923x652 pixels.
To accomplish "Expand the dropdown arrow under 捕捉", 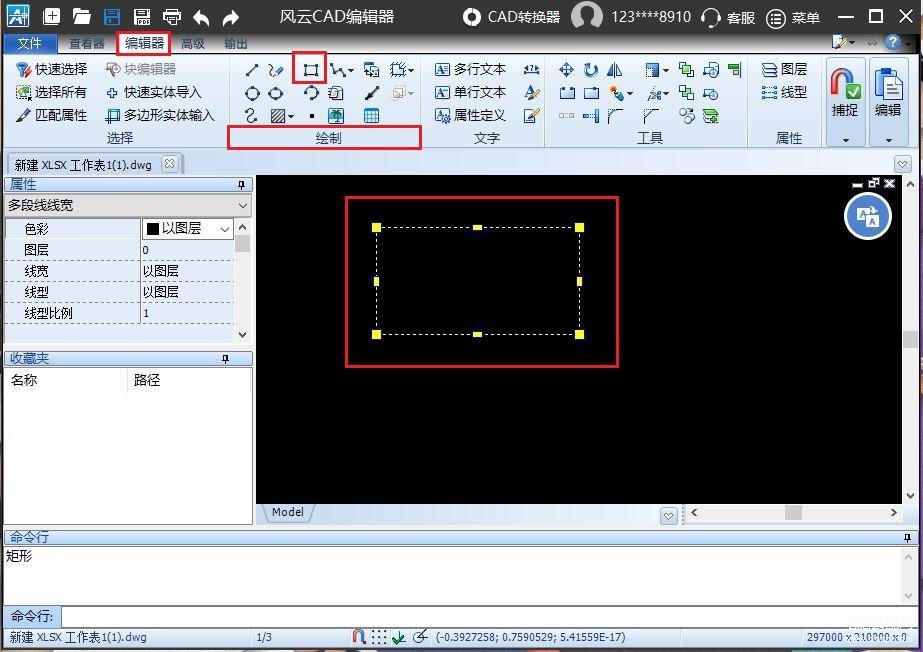I will [x=846, y=140].
